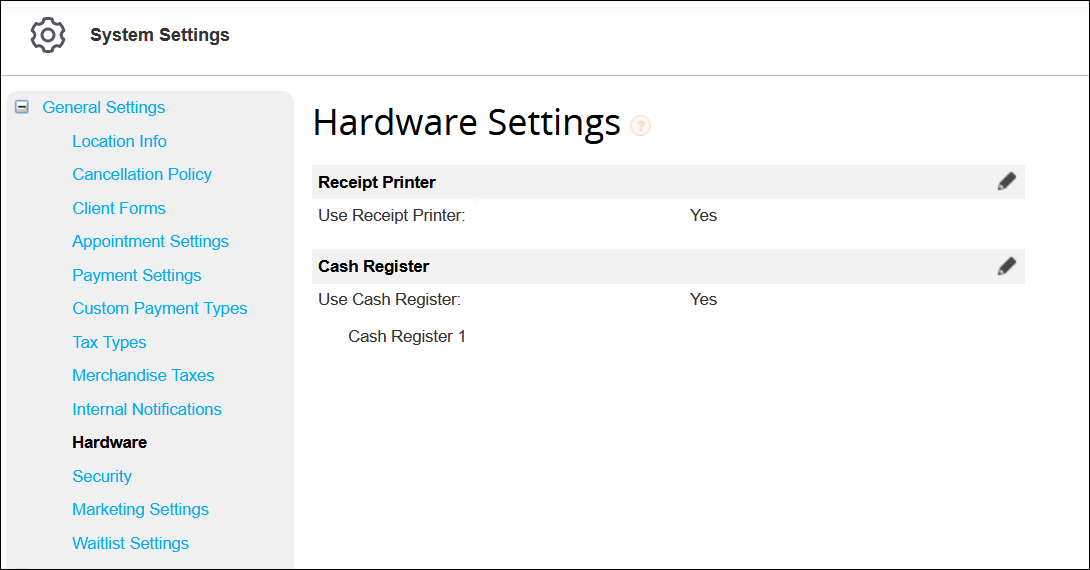
Task: Click the Yes value for Receipt Printer
Action: [703, 215]
